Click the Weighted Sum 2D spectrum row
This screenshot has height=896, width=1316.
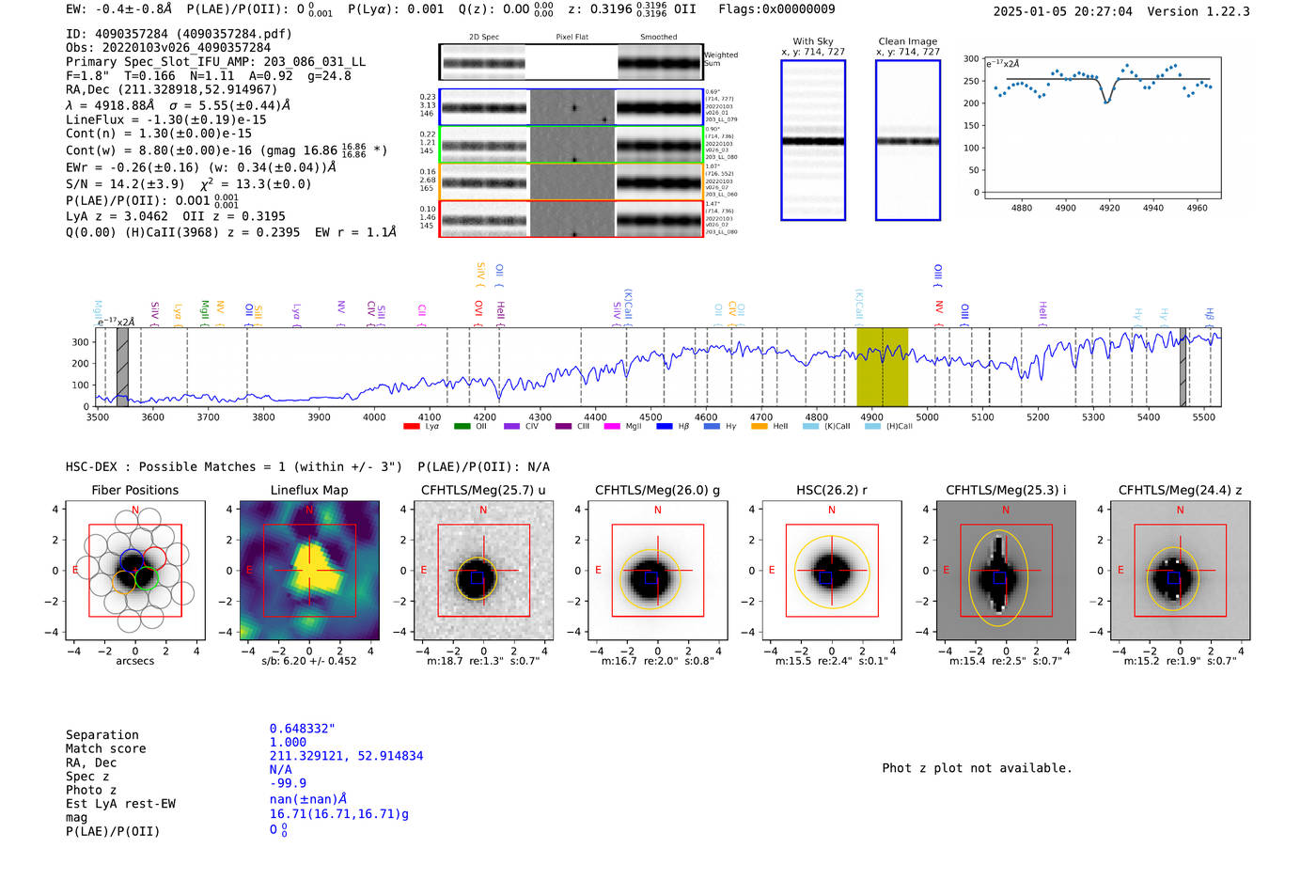pyautogui.click(x=571, y=62)
